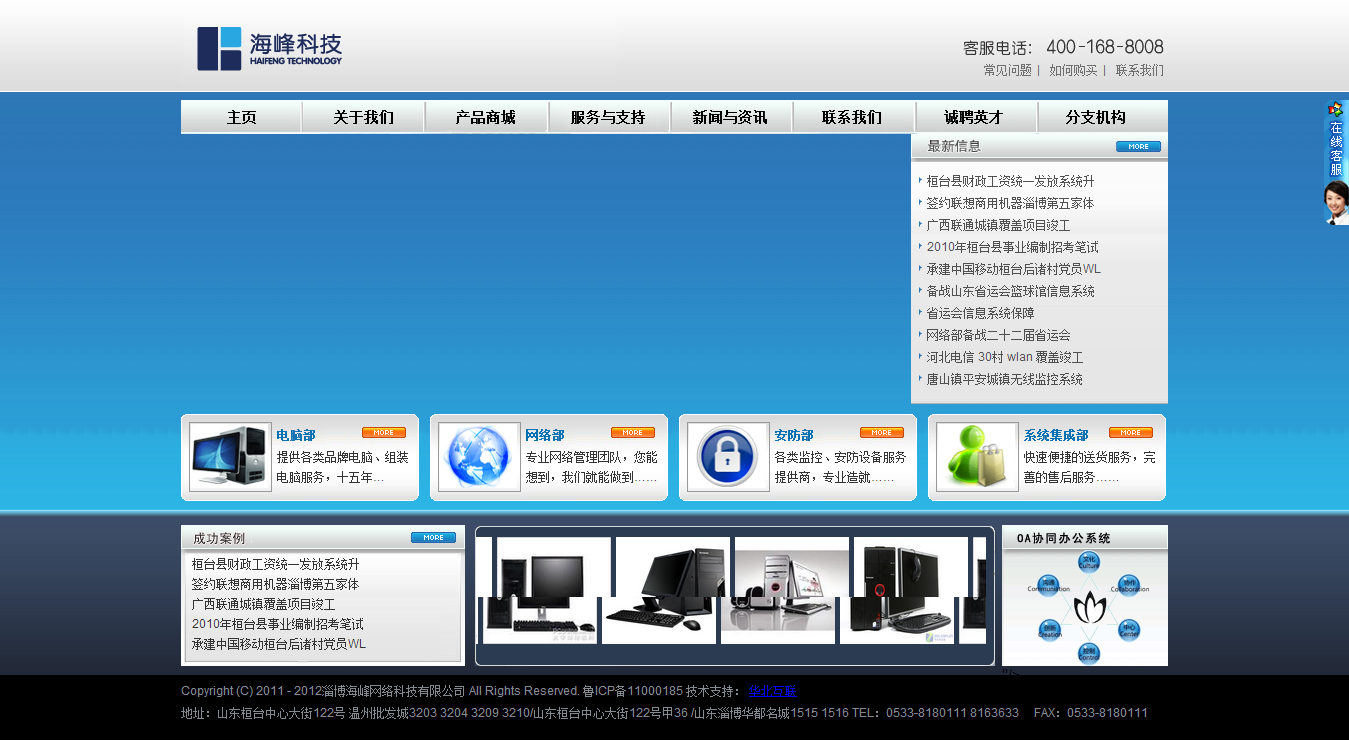Open 承建中国移动桓台后诸村党员WL in 最新信息 list
This screenshot has width=1349, height=741.
1013,269
